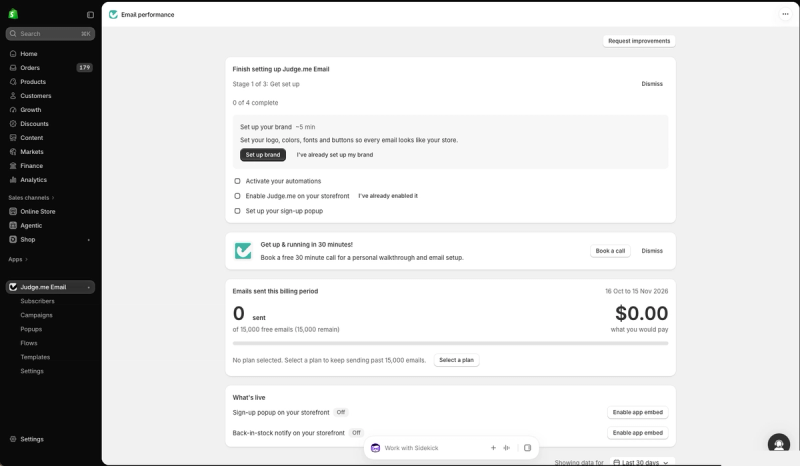Click the Sidekick avatar icon

[376, 448]
